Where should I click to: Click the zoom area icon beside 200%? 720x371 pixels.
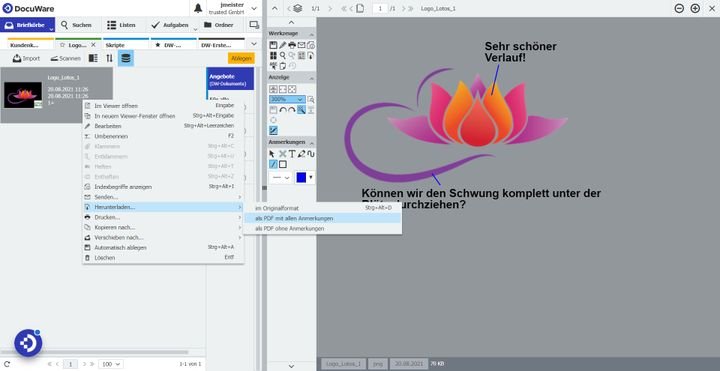tap(311, 99)
